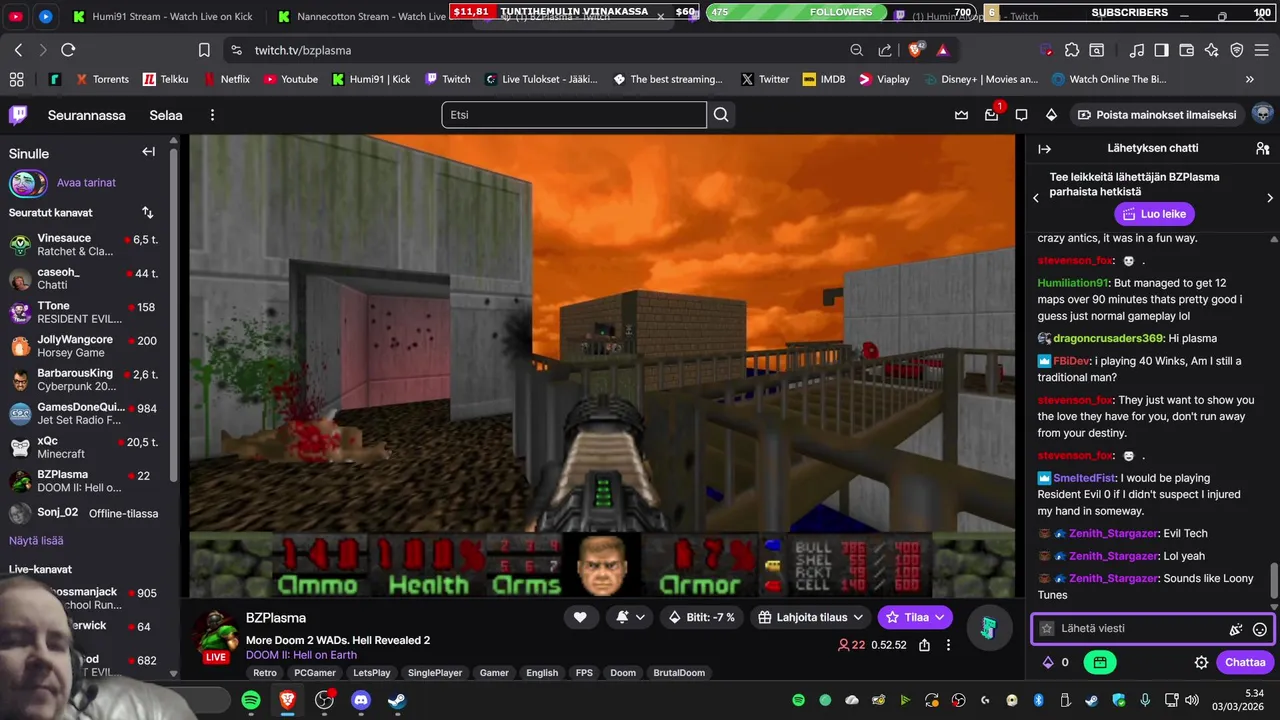Switch to the Nannecotton Stream Kick tab
Viewport: 1280px width, 720px height.
click(361, 17)
